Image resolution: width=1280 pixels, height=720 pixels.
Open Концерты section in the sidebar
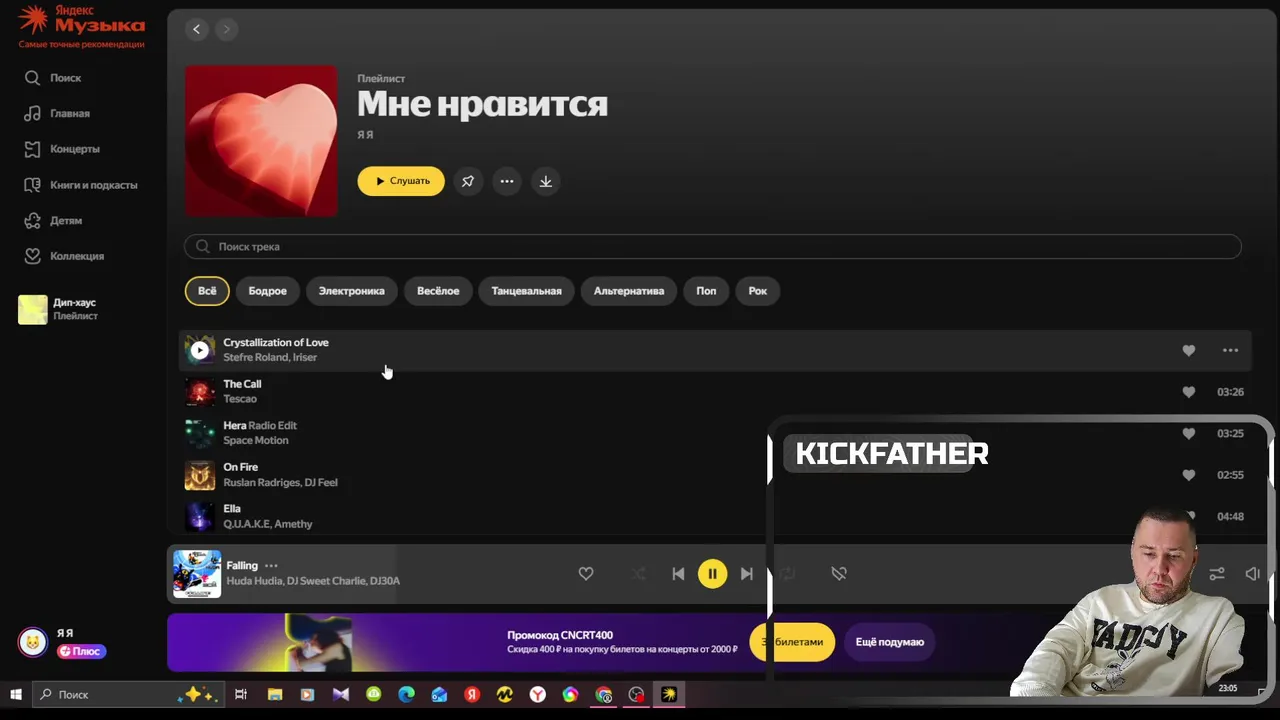pos(62,149)
